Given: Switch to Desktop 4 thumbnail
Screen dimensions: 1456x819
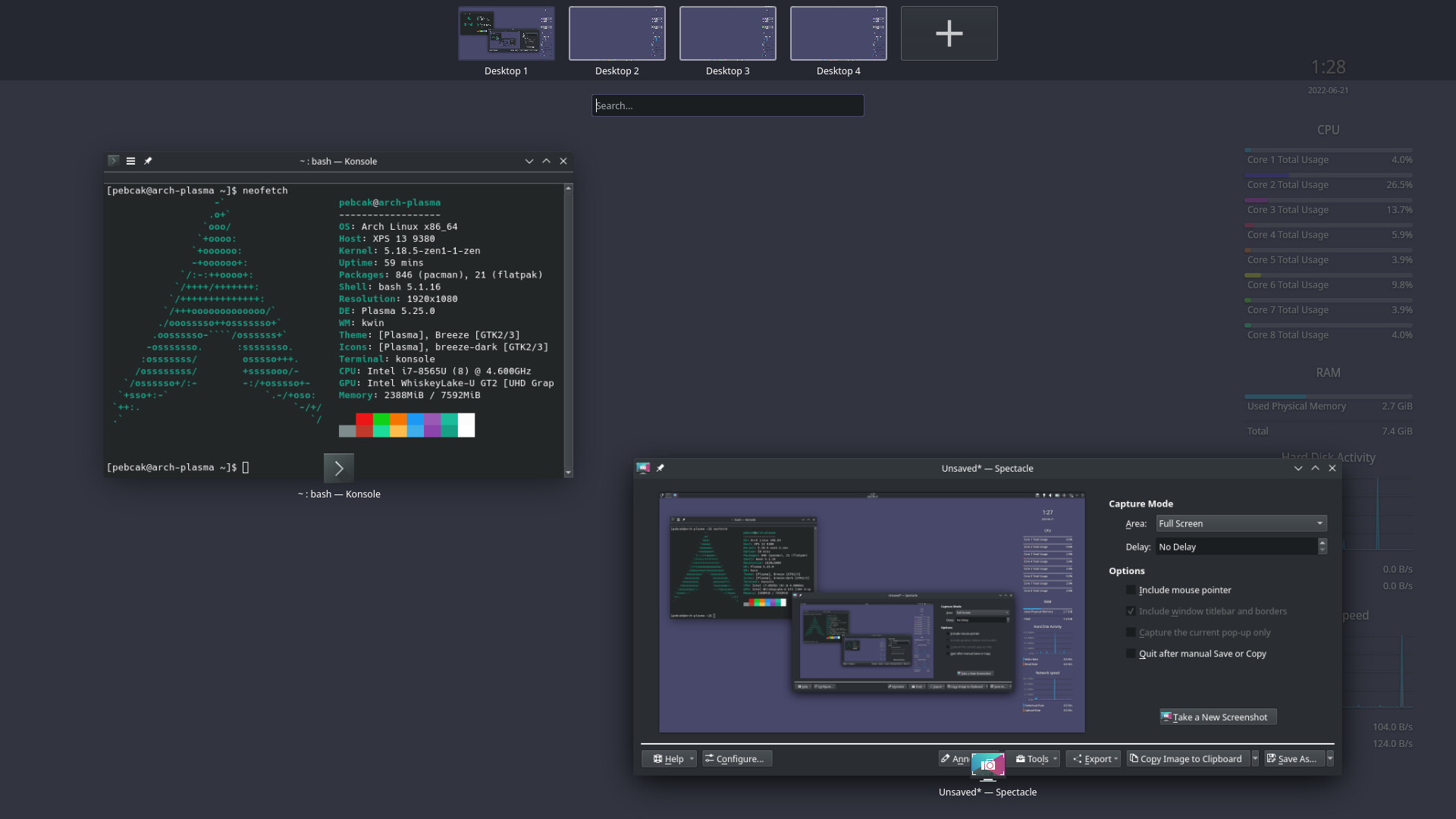Looking at the screenshot, I should 838,33.
